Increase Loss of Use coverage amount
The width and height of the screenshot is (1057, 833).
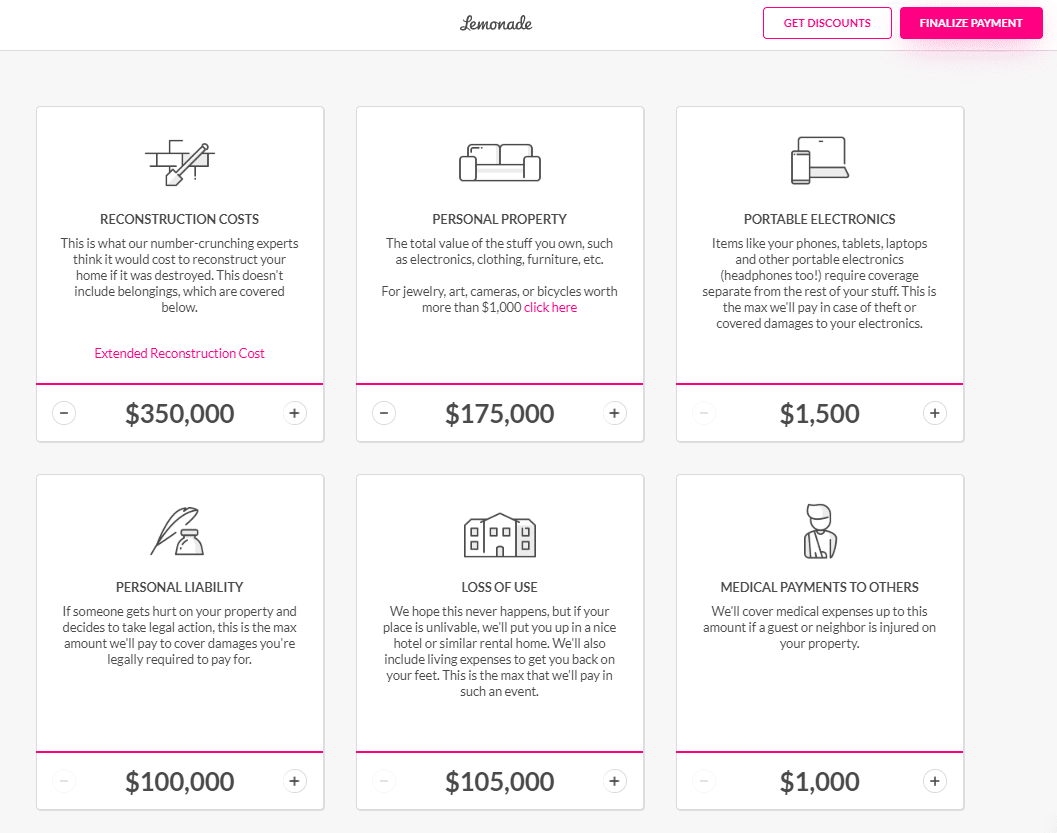614,781
